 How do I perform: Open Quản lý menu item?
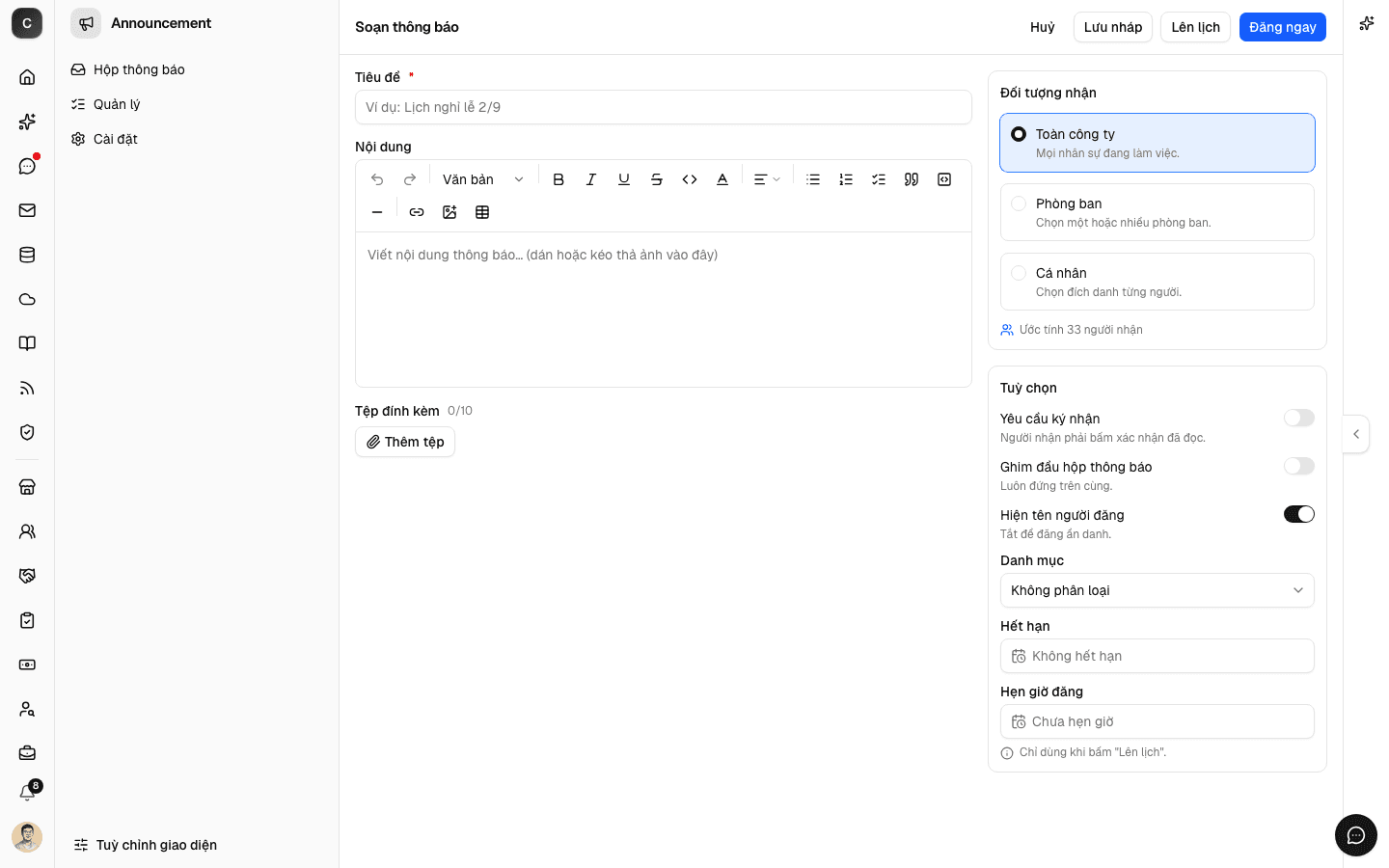pyautogui.click(x=197, y=104)
